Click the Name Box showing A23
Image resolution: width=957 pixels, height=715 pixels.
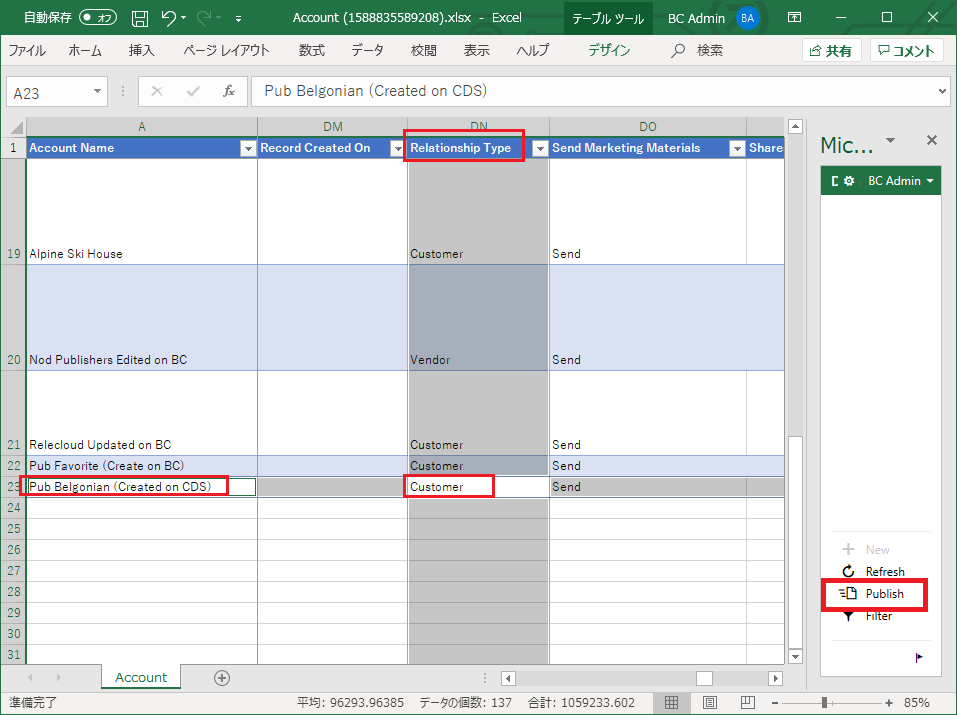point(49,92)
